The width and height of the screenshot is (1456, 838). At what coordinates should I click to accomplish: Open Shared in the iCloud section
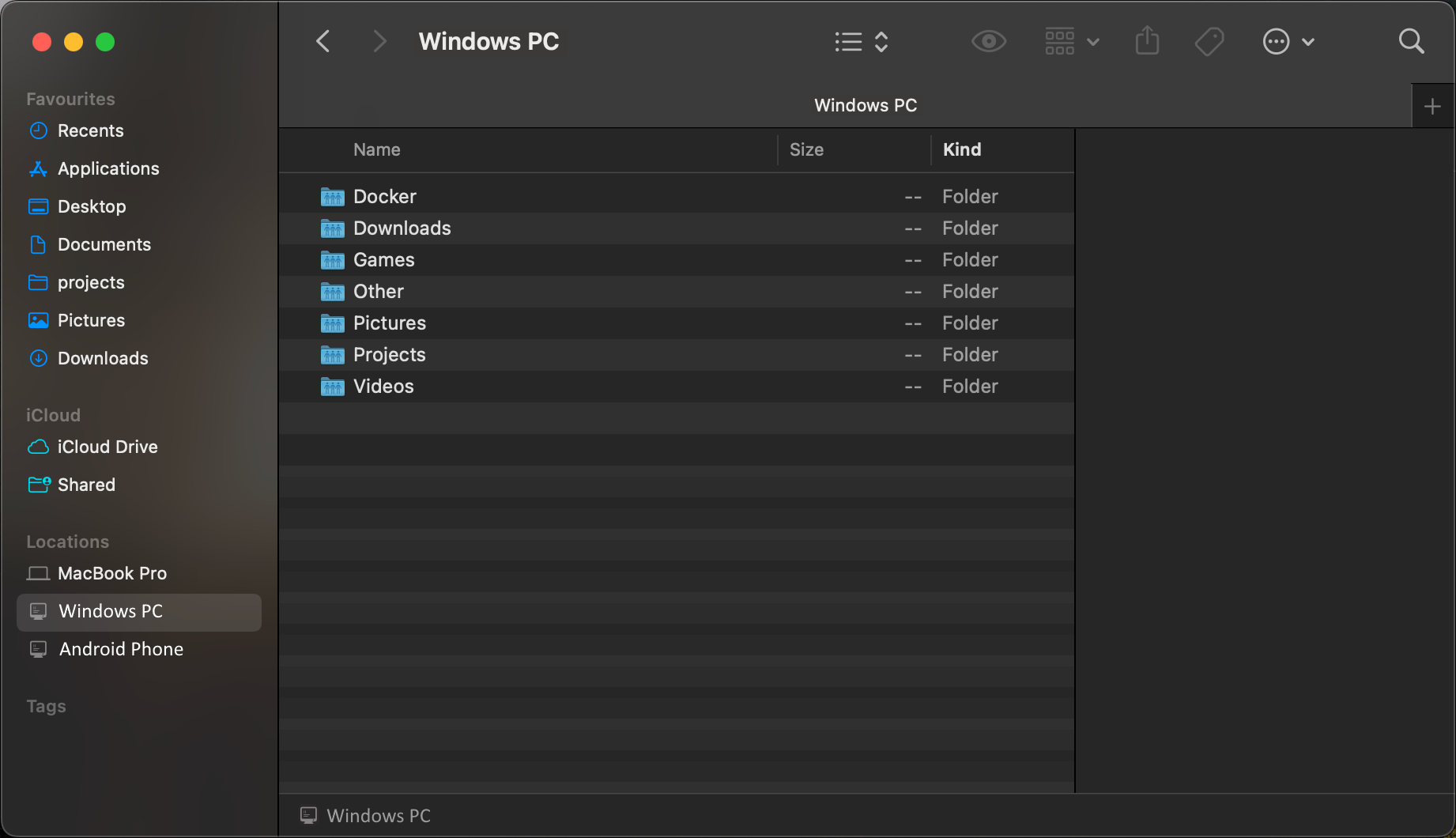pos(139,485)
